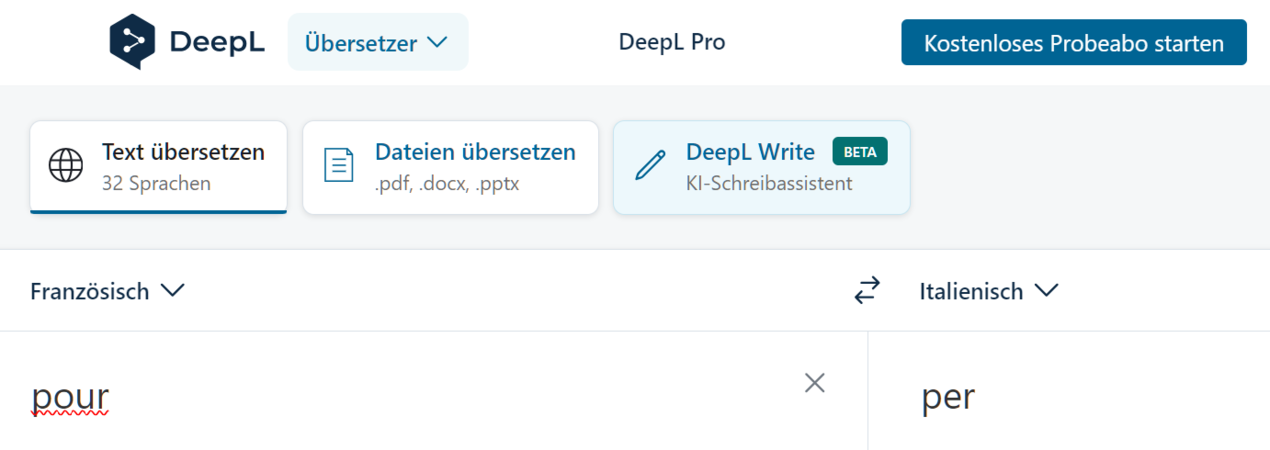Click the 'KI-Schreibassistent' subtitle

(x=769, y=184)
